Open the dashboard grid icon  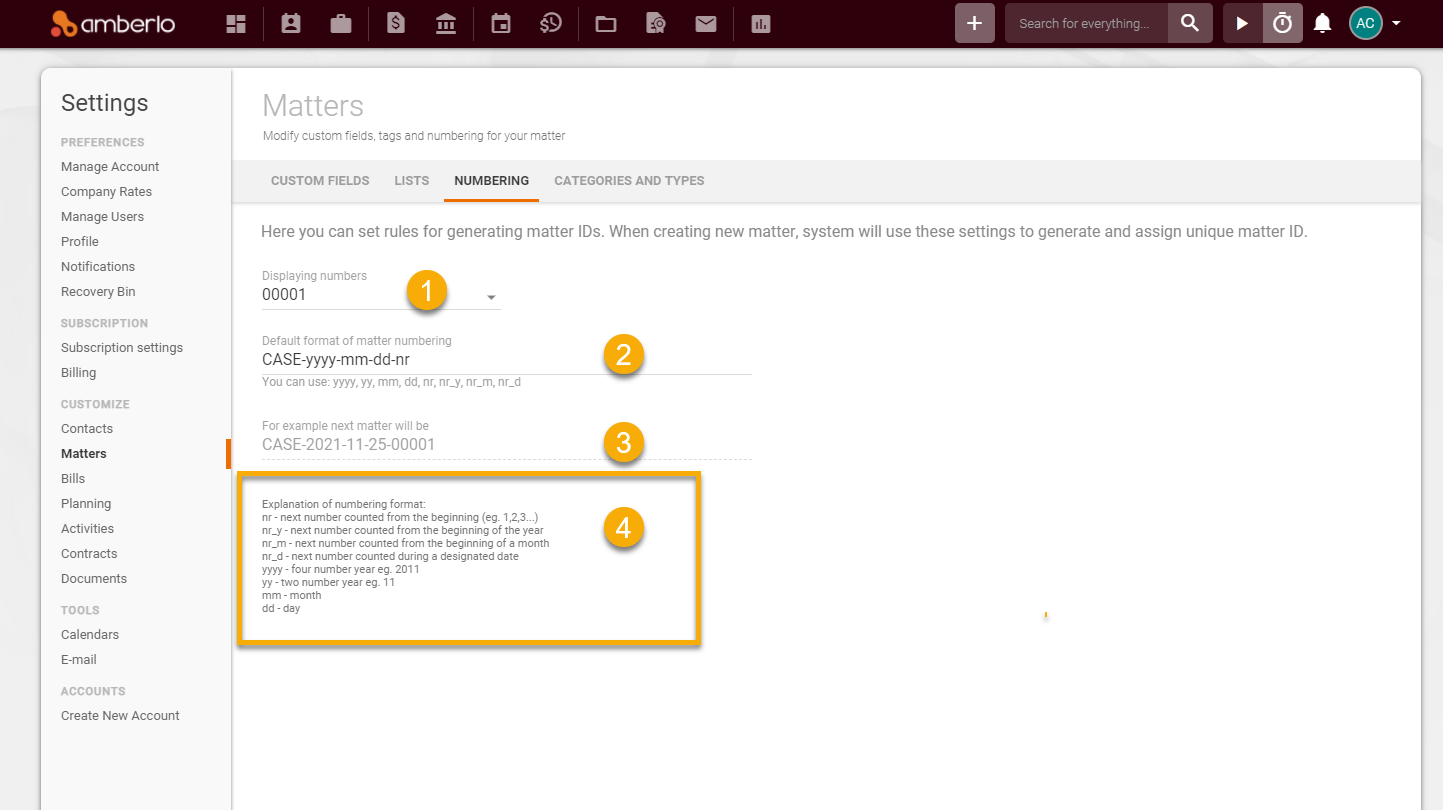click(236, 23)
